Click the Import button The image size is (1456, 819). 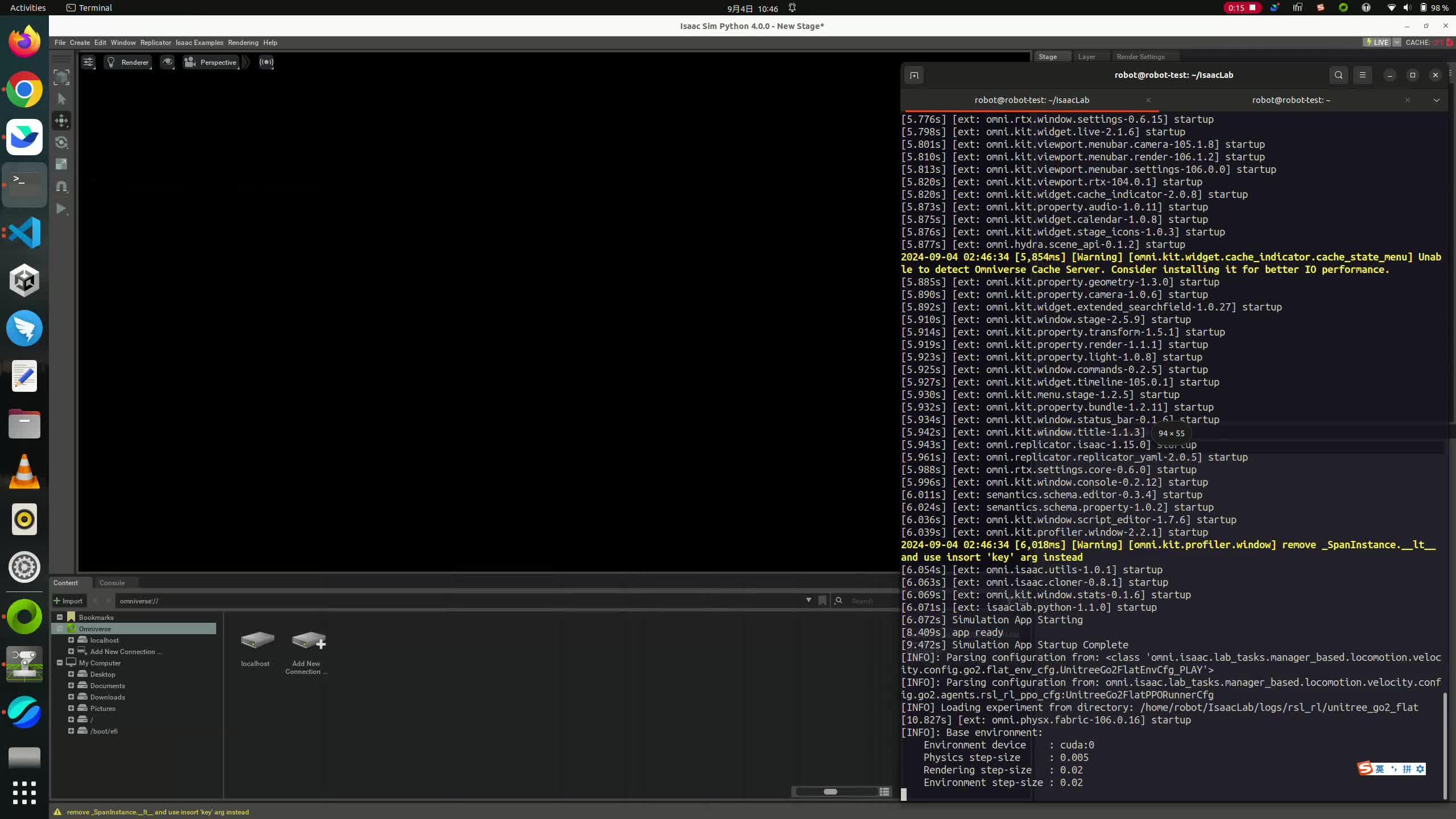click(x=68, y=601)
